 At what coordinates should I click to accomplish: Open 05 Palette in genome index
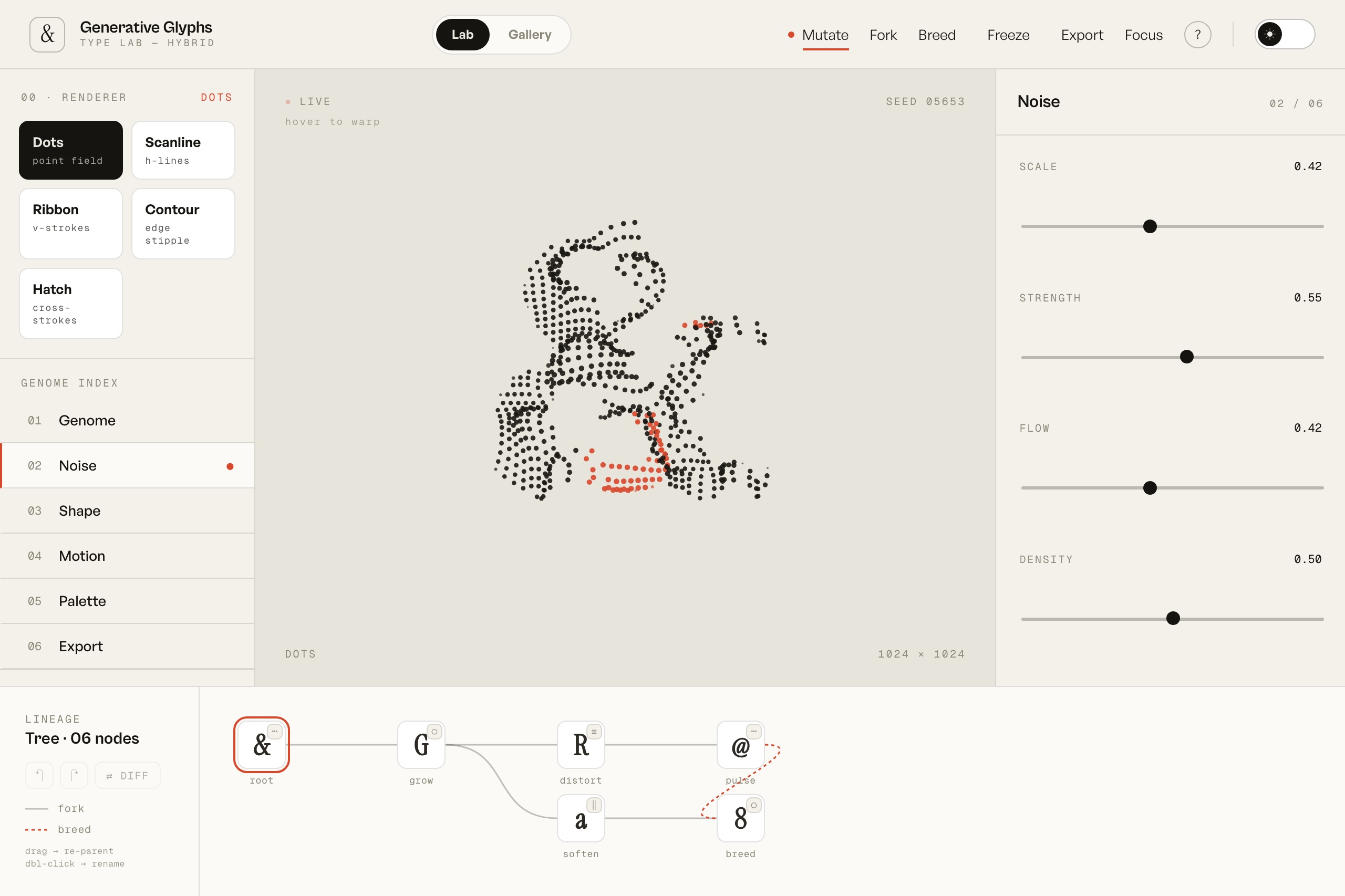pyautogui.click(x=128, y=601)
